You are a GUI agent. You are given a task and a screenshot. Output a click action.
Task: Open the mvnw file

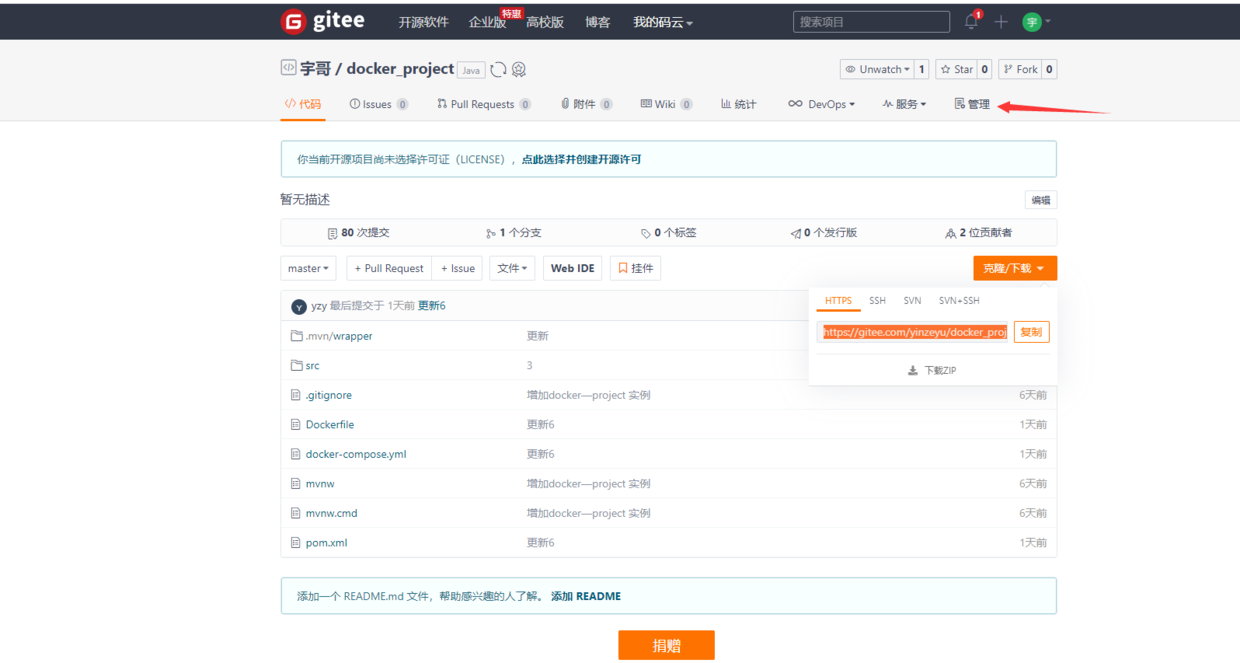click(320, 484)
